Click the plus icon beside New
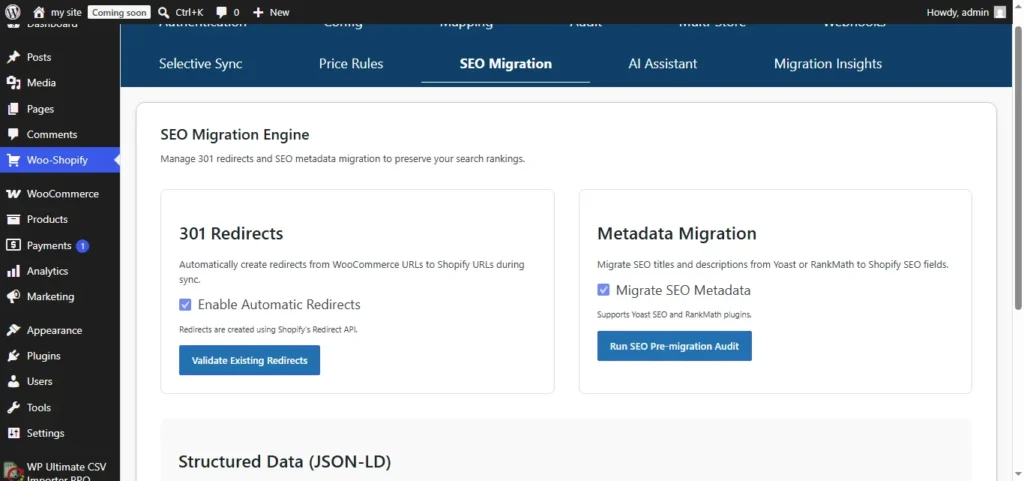1024x481 pixels. (258, 12)
